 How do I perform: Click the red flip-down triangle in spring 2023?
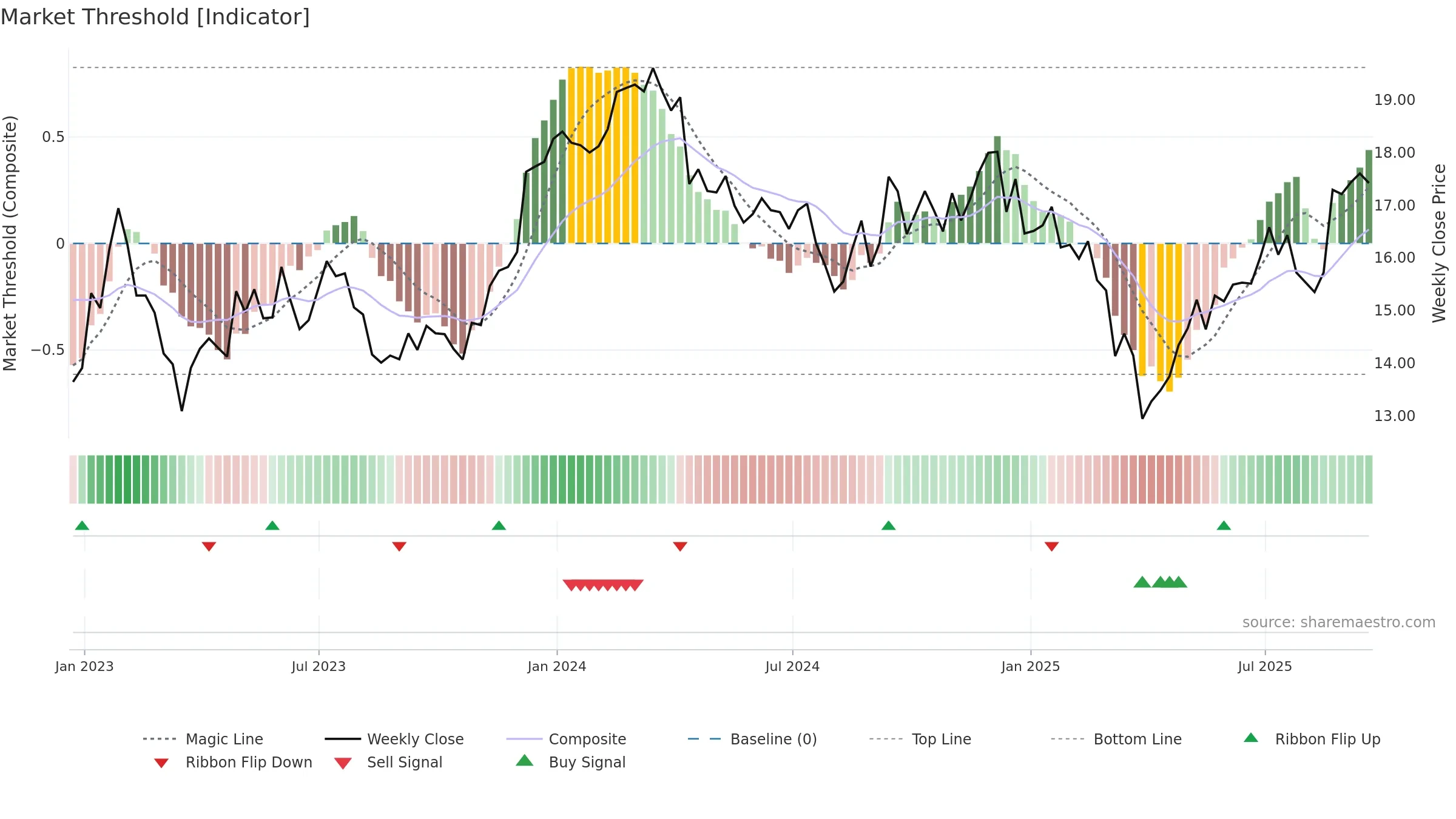209,546
